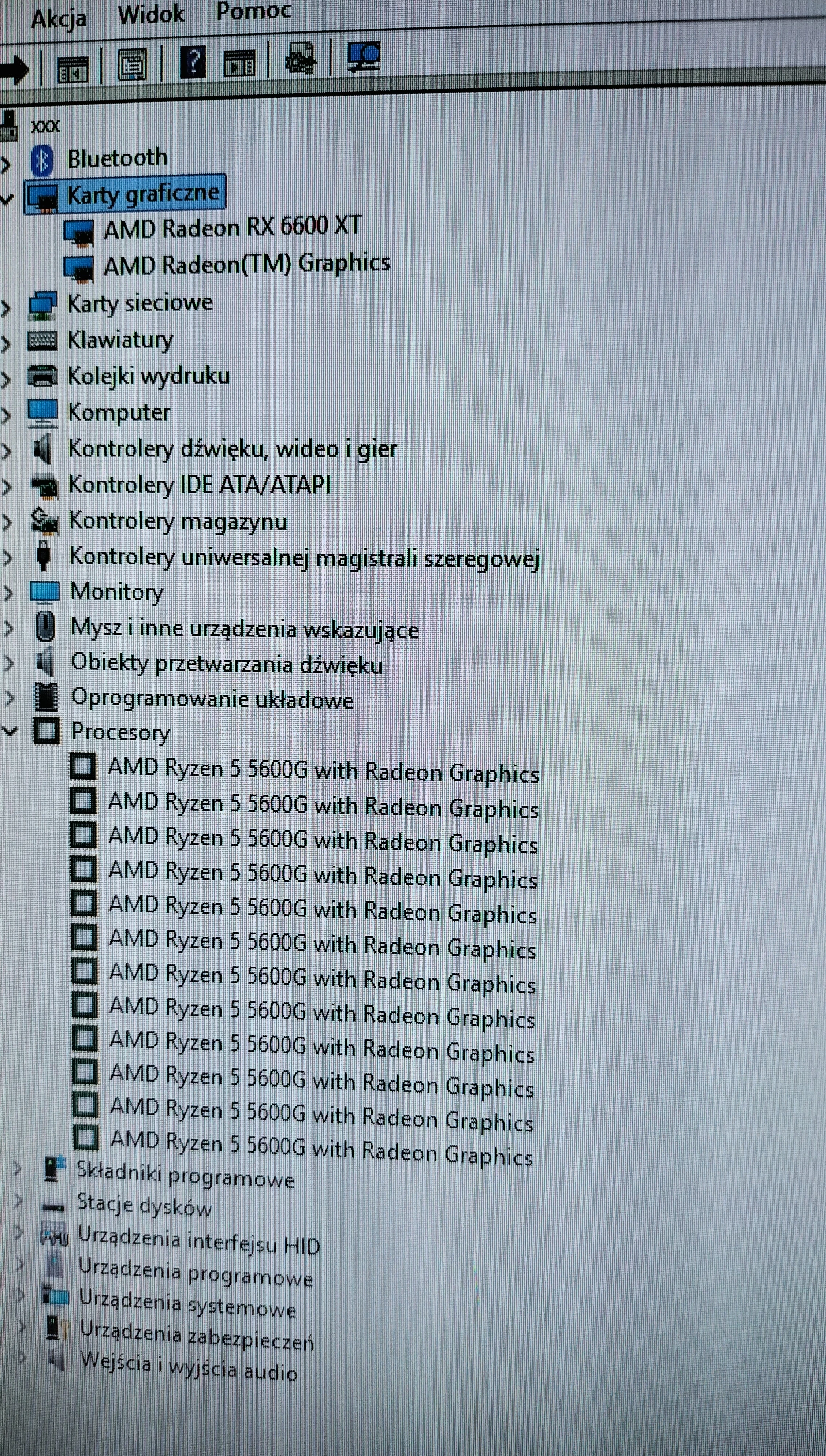
Task: Click the Bluetooth category icon
Action: (42, 160)
